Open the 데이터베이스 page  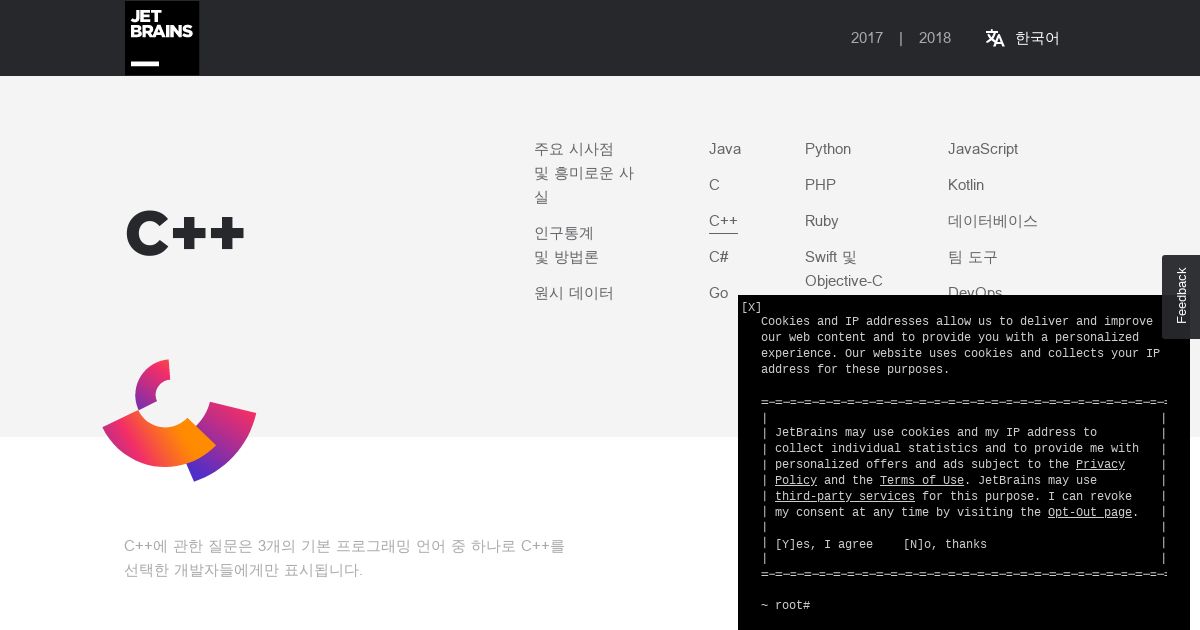[993, 221]
